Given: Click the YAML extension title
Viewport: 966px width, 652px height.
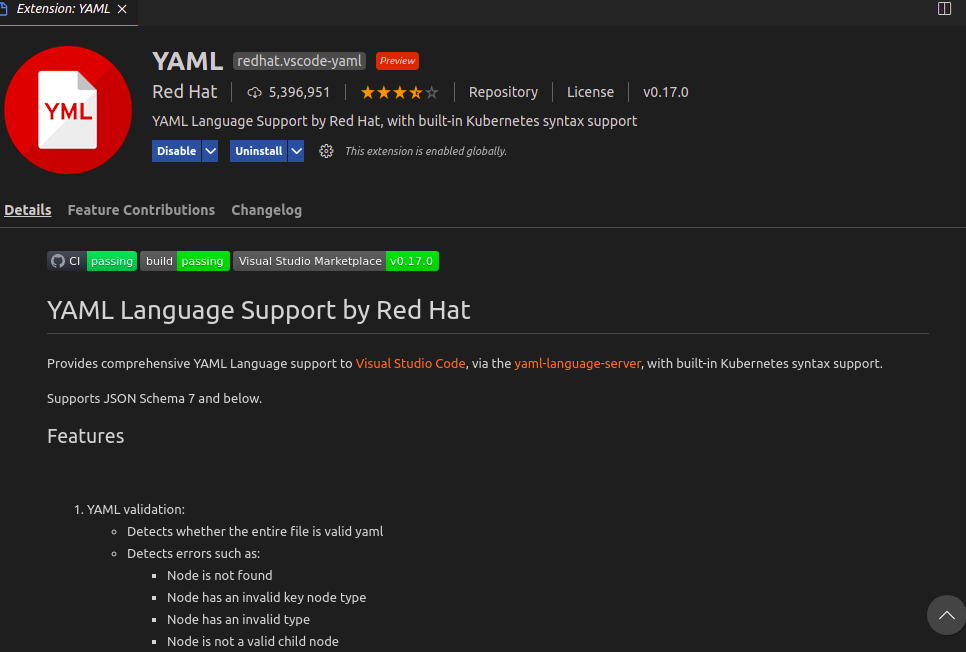Looking at the screenshot, I should coord(187,61).
